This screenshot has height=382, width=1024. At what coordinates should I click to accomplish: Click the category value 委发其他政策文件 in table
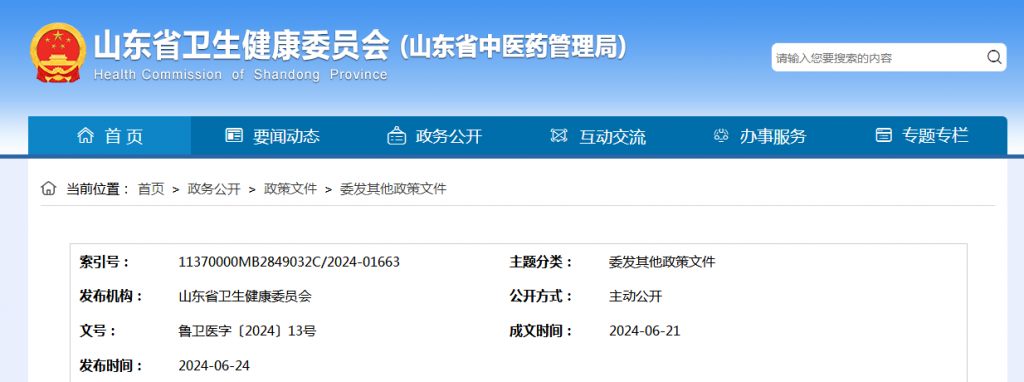click(x=662, y=262)
